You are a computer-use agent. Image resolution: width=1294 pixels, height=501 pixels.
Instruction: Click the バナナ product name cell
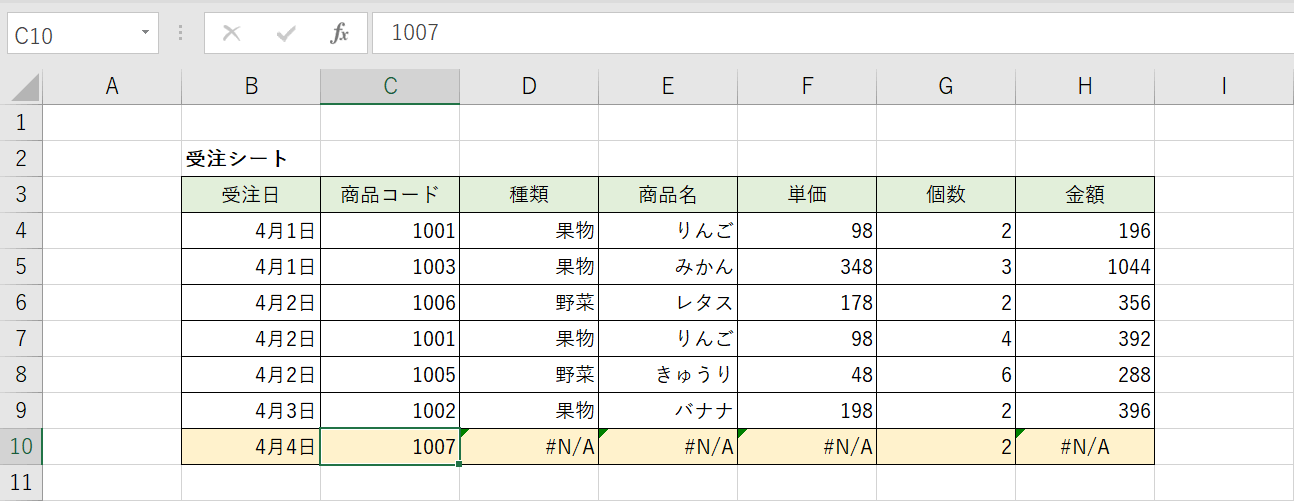coord(668,411)
